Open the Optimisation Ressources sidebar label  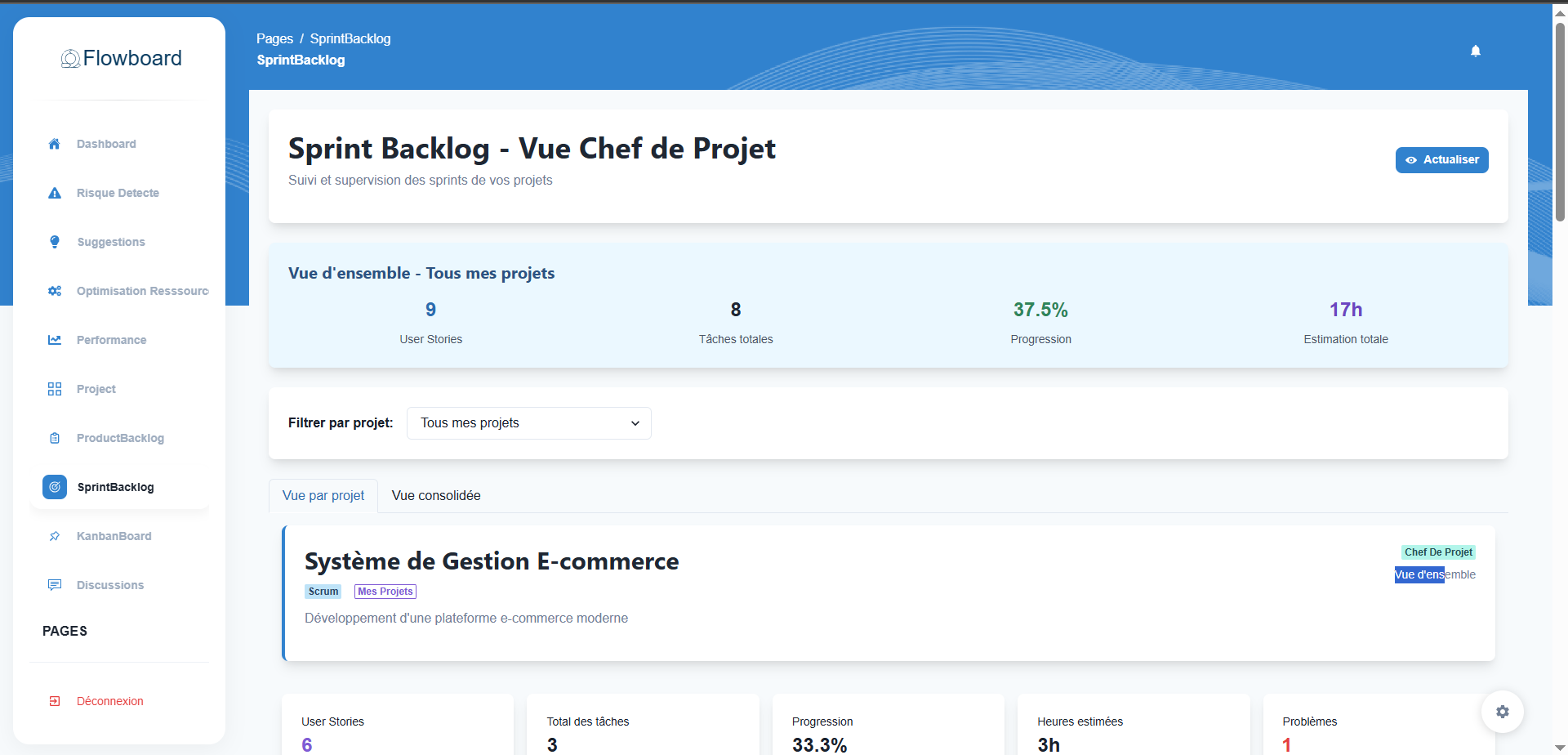(143, 291)
